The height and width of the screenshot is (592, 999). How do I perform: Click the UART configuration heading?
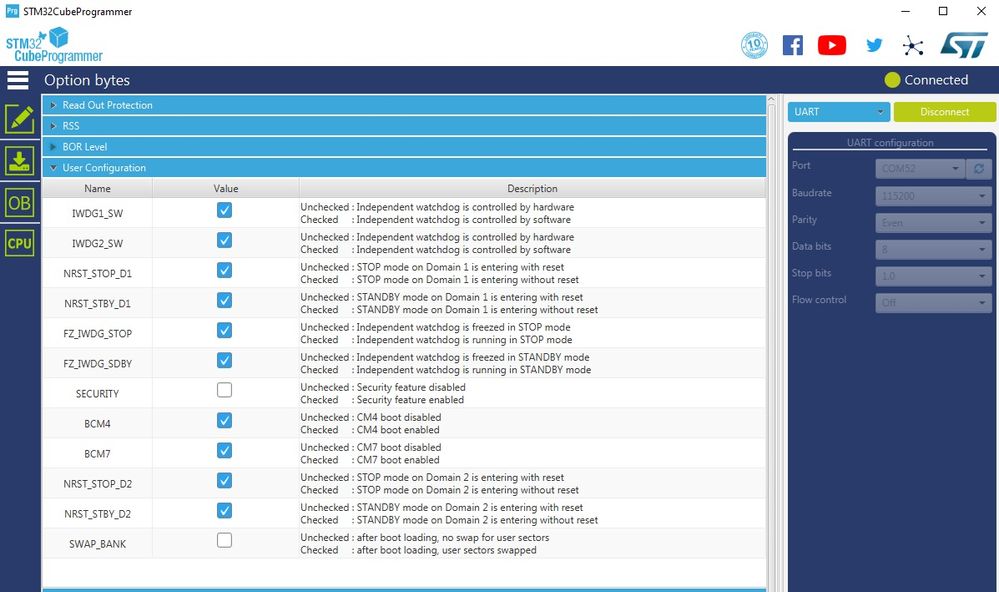(x=890, y=143)
